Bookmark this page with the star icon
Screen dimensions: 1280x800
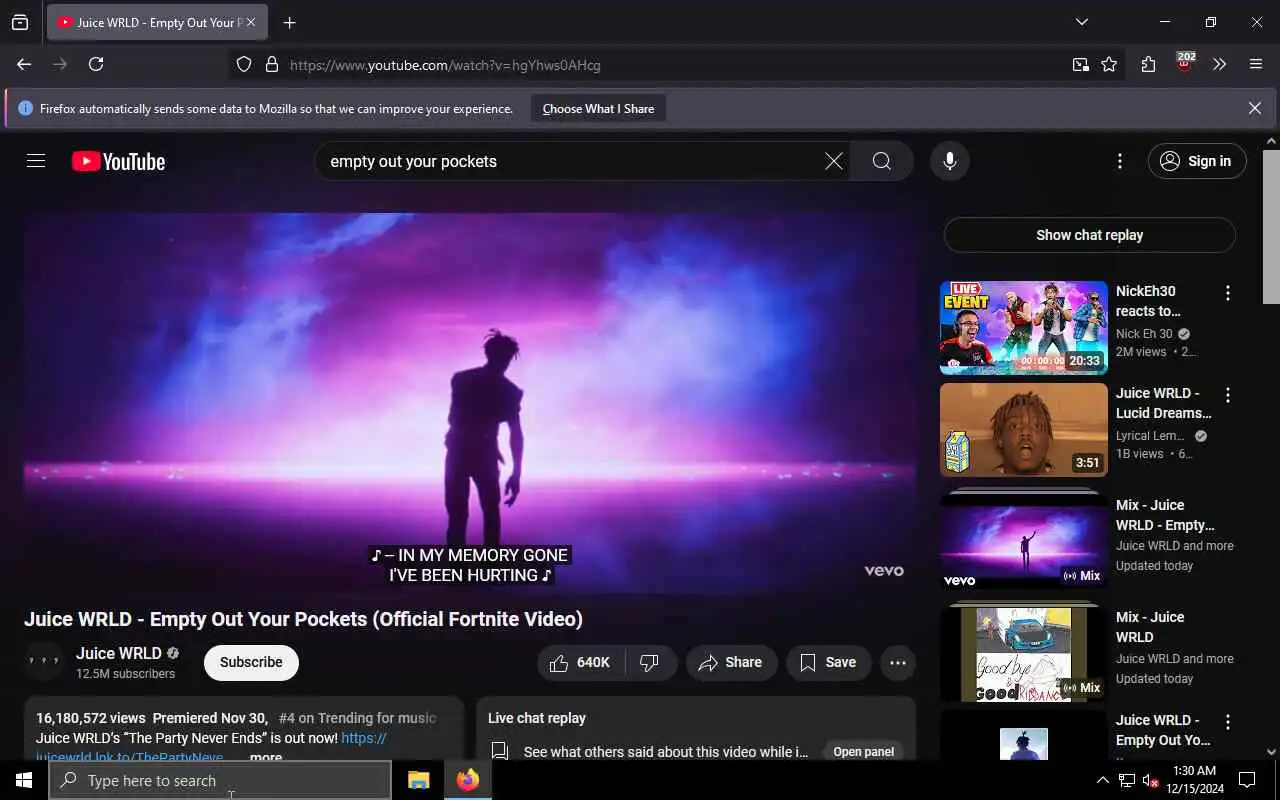pos(1109,65)
